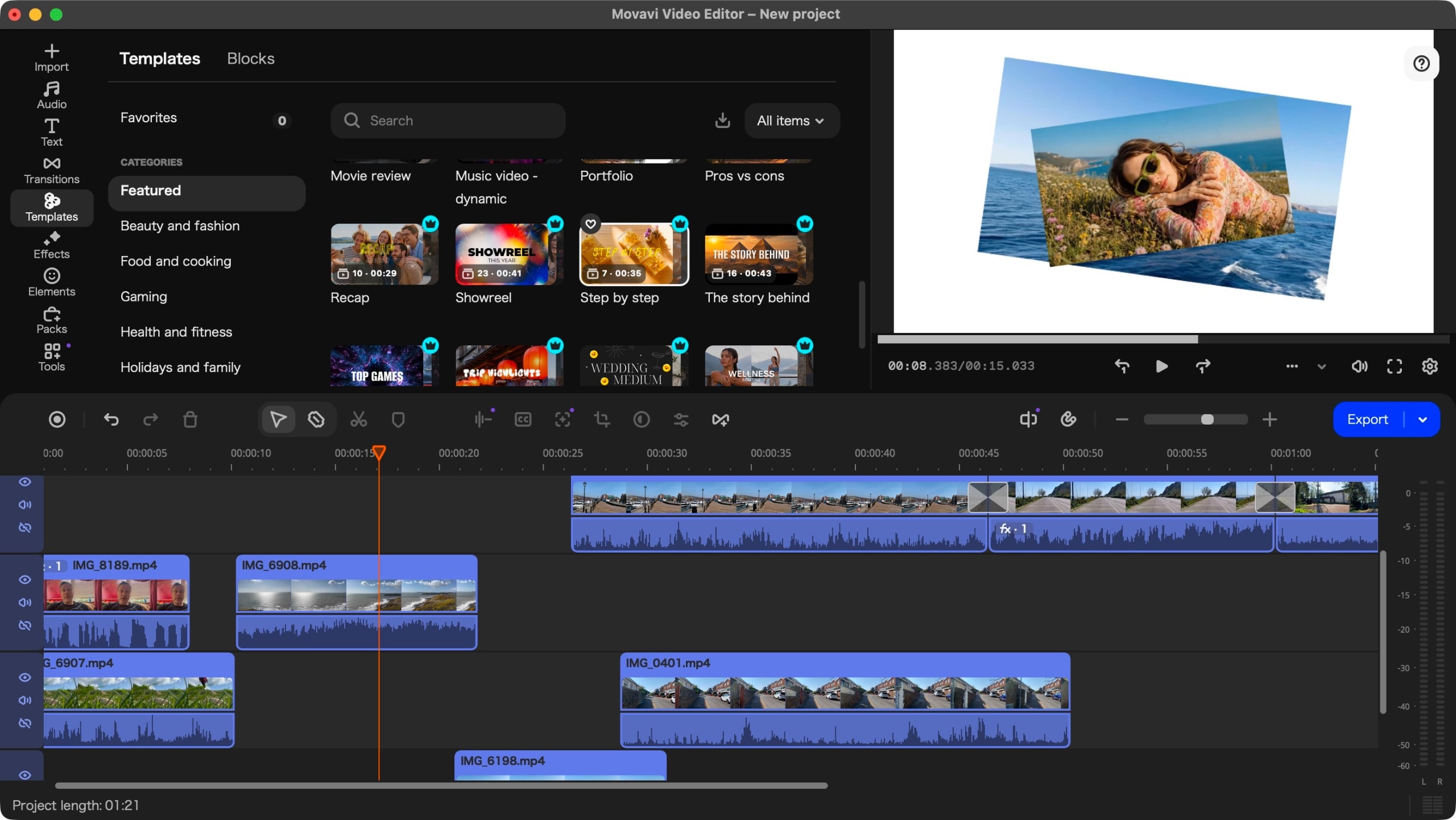This screenshot has height=820, width=1456.
Task: Open the crop tool
Action: [602, 420]
